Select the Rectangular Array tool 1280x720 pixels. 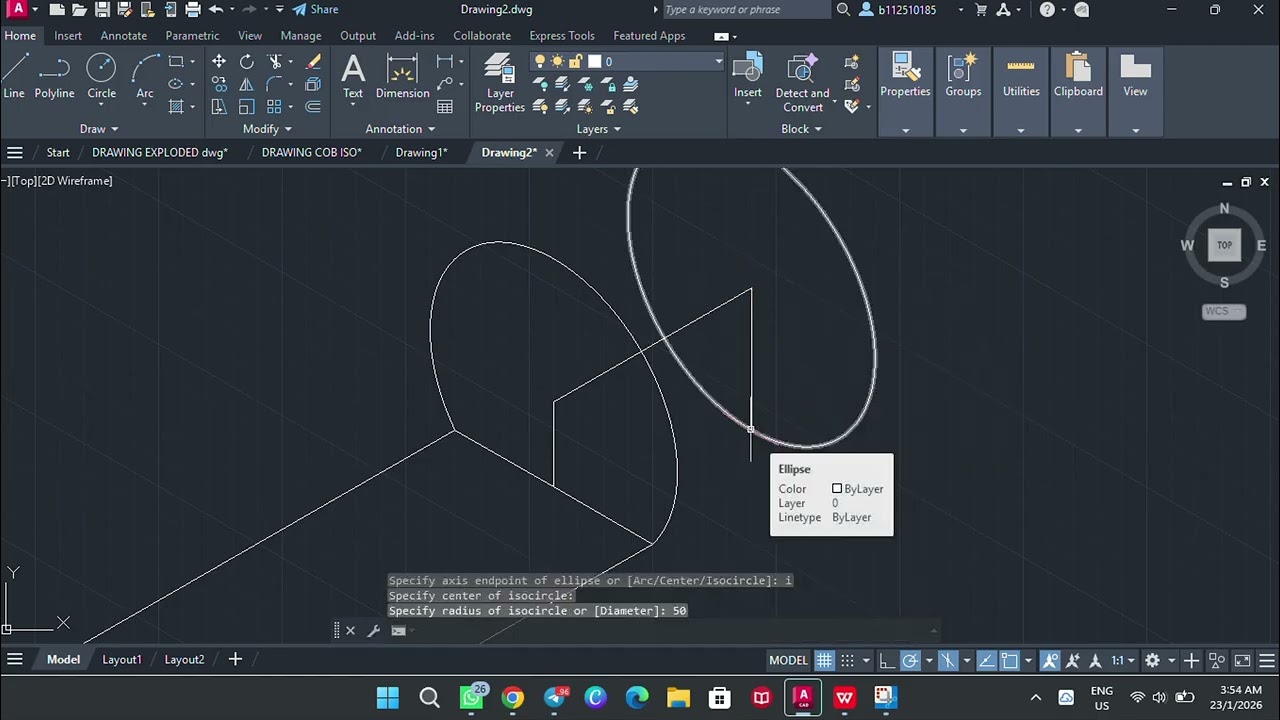[x=275, y=106]
